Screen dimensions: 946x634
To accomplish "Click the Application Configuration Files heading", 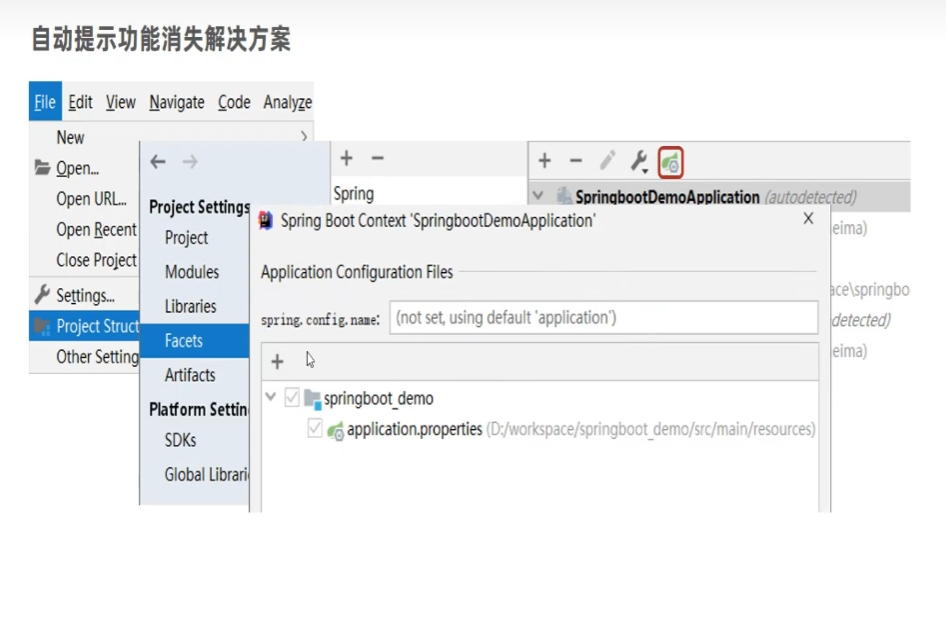I will tap(357, 272).
